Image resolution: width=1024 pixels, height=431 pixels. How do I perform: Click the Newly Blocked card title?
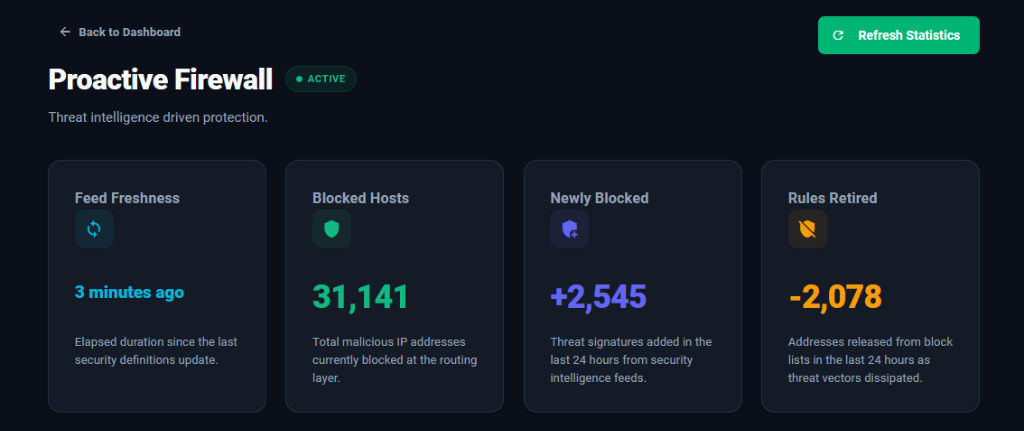click(600, 198)
